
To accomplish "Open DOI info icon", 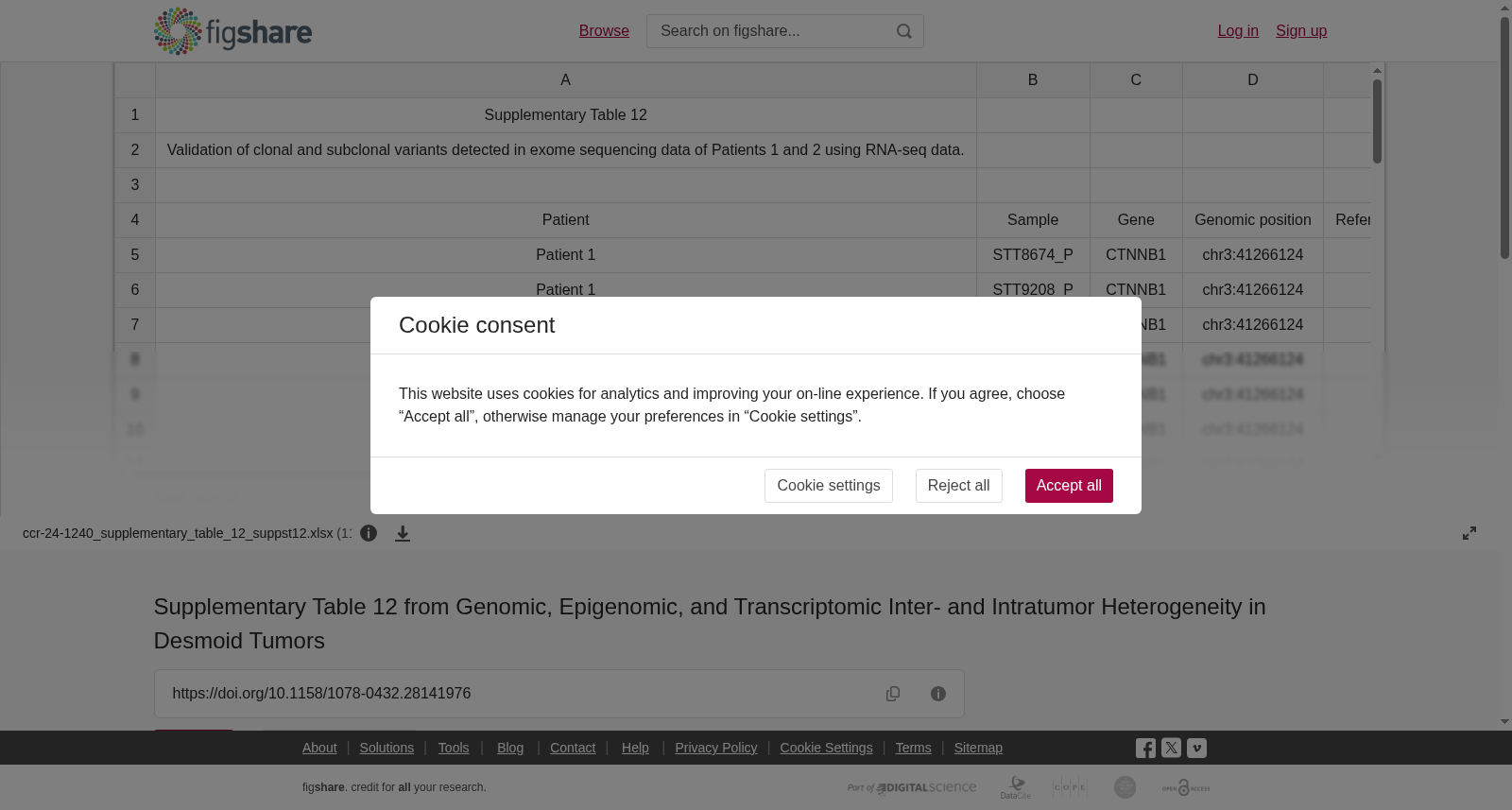I will click(938, 694).
